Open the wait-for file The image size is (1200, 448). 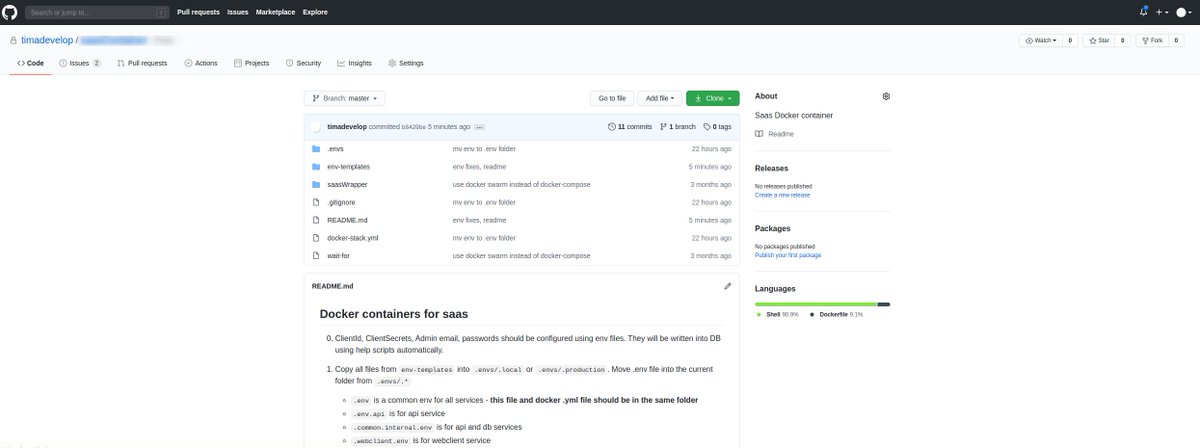pos(338,256)
